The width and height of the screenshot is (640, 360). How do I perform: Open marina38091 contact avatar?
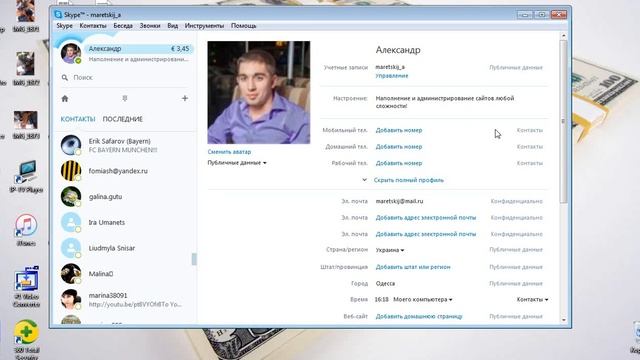click(71, 299)
